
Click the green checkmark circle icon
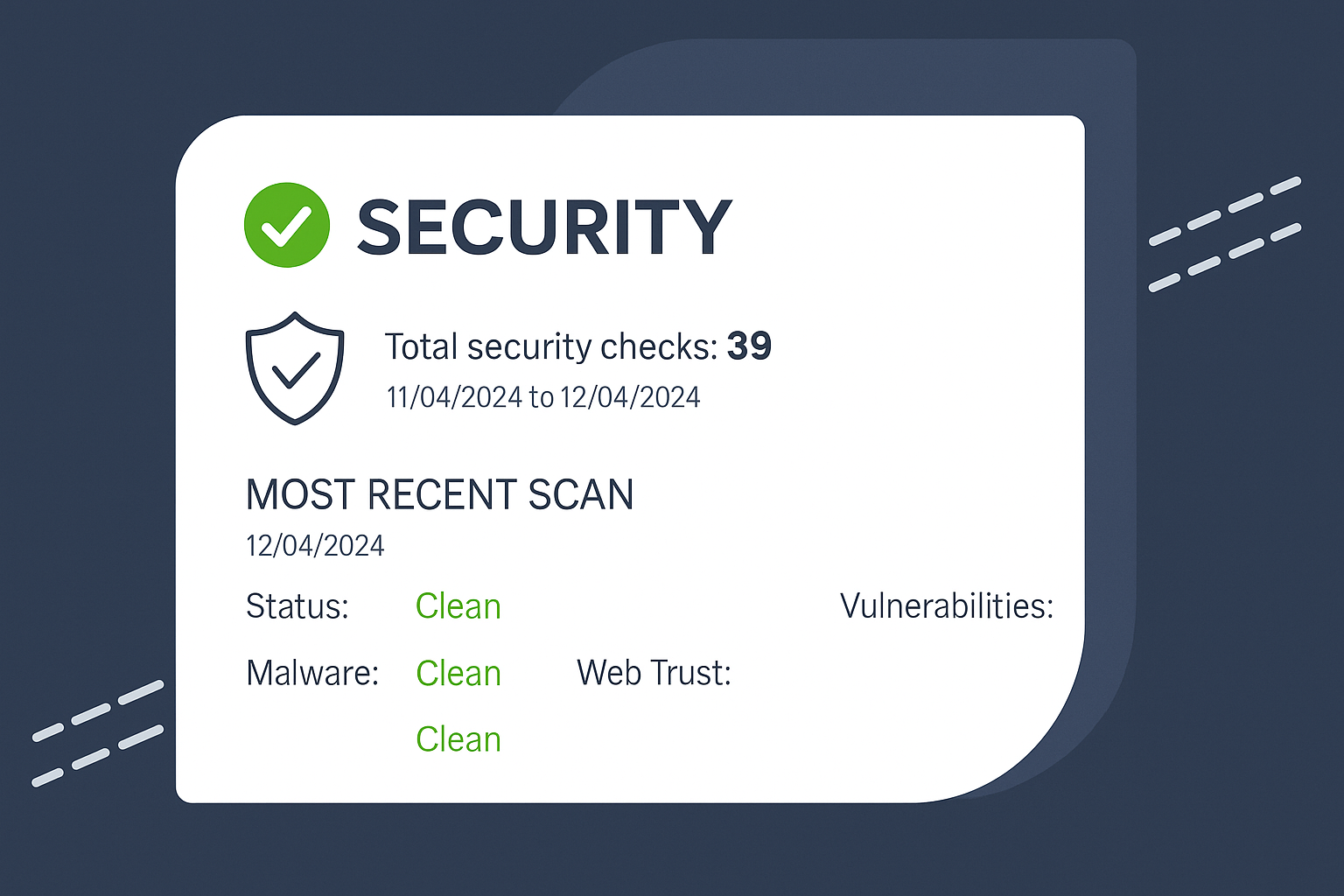[287, 225]
